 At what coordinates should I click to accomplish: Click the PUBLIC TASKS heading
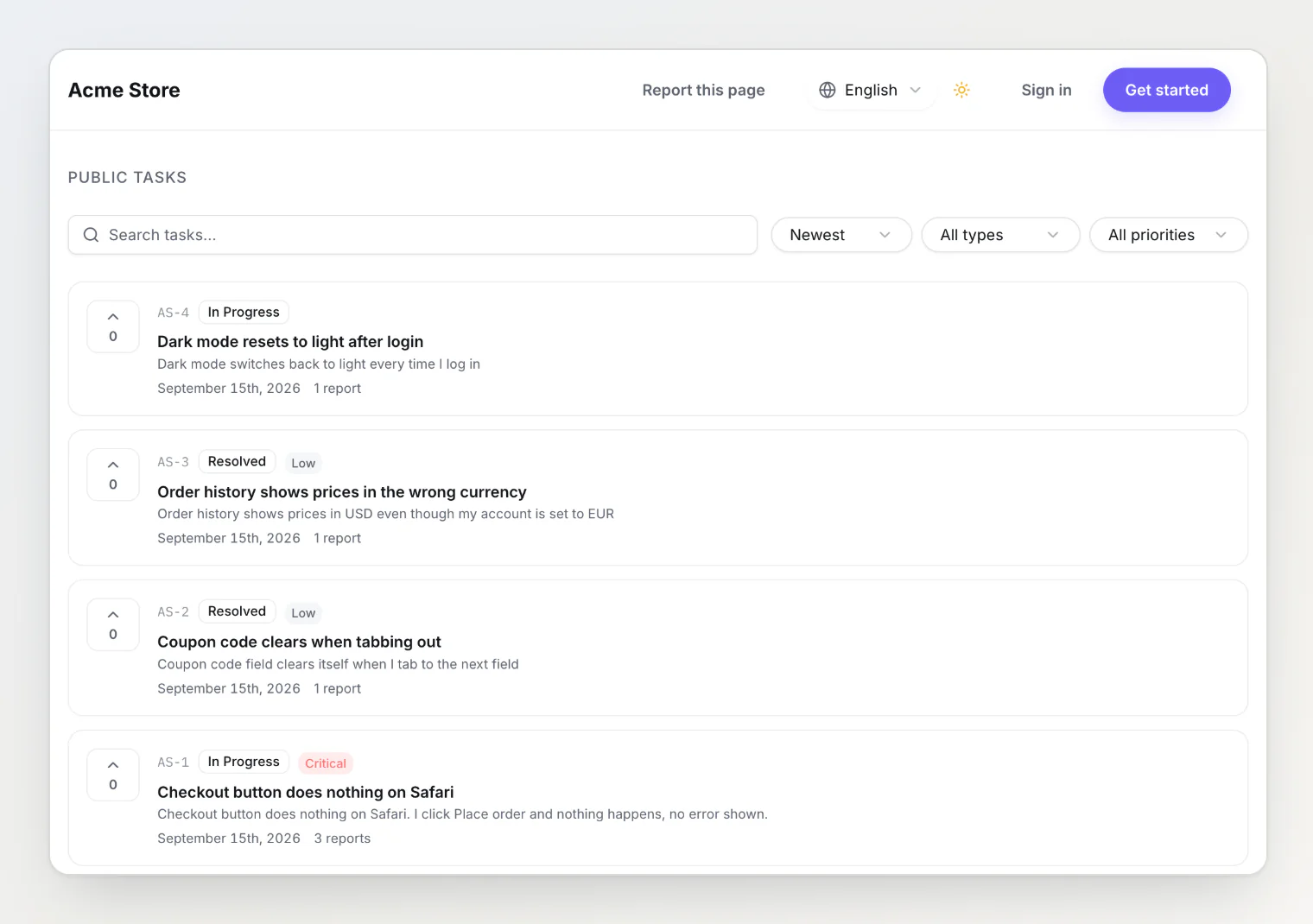pos(127,177)
